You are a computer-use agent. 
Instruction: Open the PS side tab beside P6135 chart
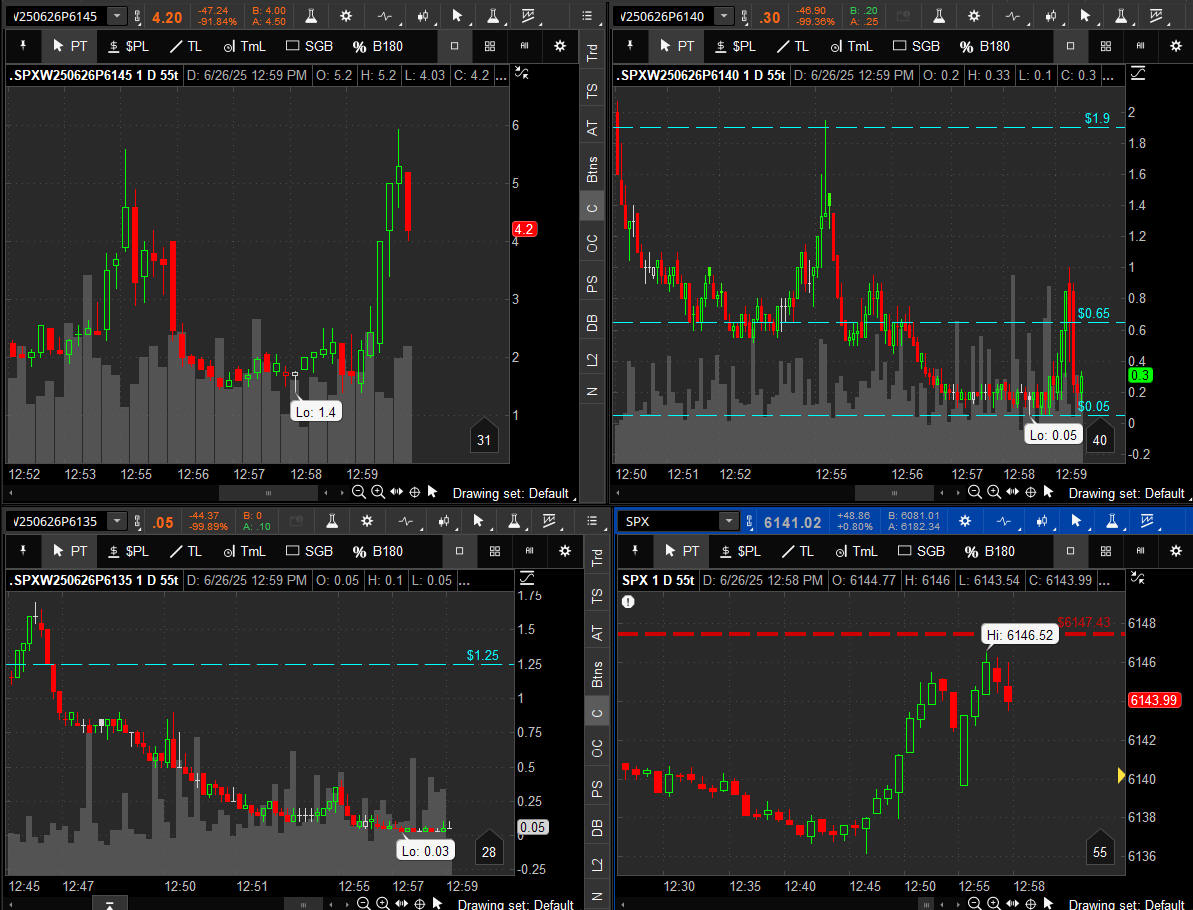596,788
